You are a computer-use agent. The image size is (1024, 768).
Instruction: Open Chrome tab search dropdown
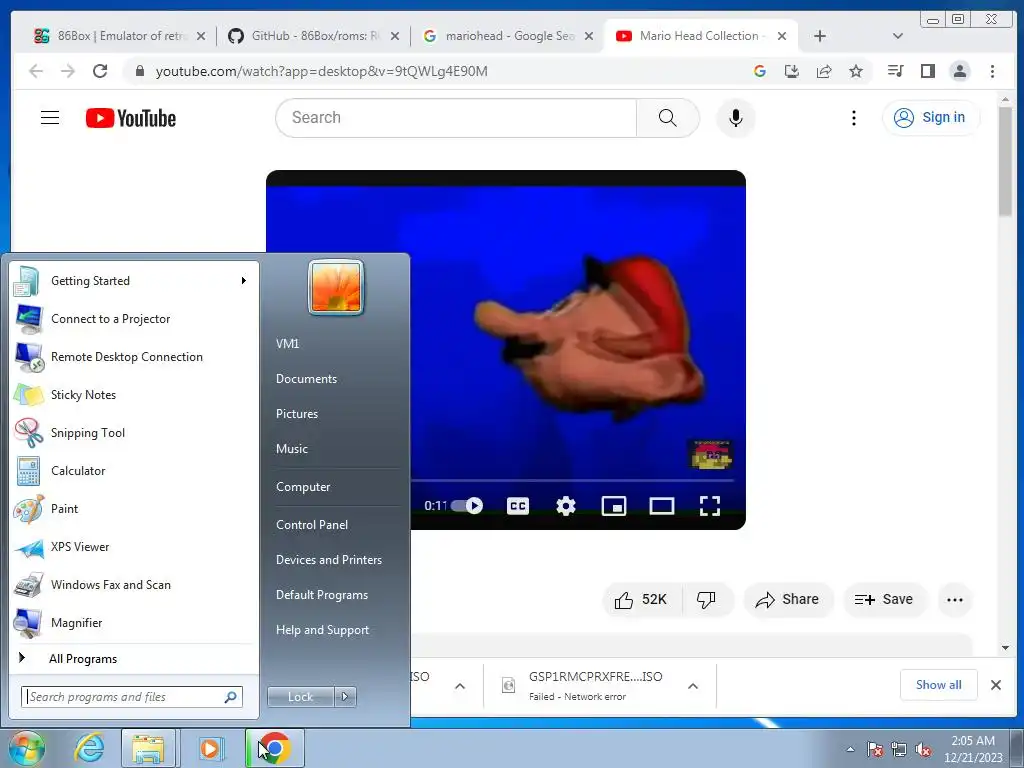click(x=897, y=36)
